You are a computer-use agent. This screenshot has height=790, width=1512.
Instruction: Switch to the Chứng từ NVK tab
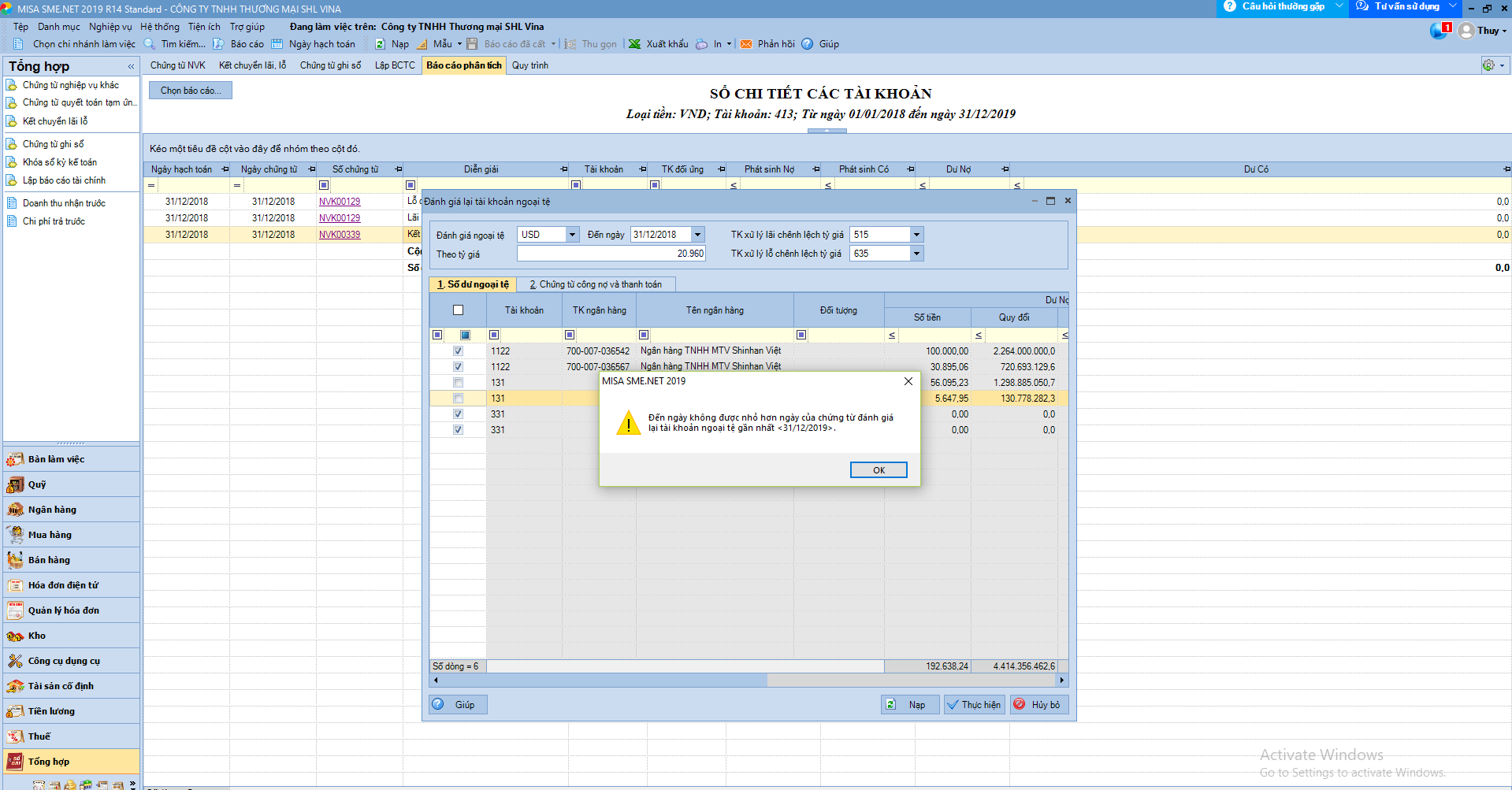(x=178, y=65)
